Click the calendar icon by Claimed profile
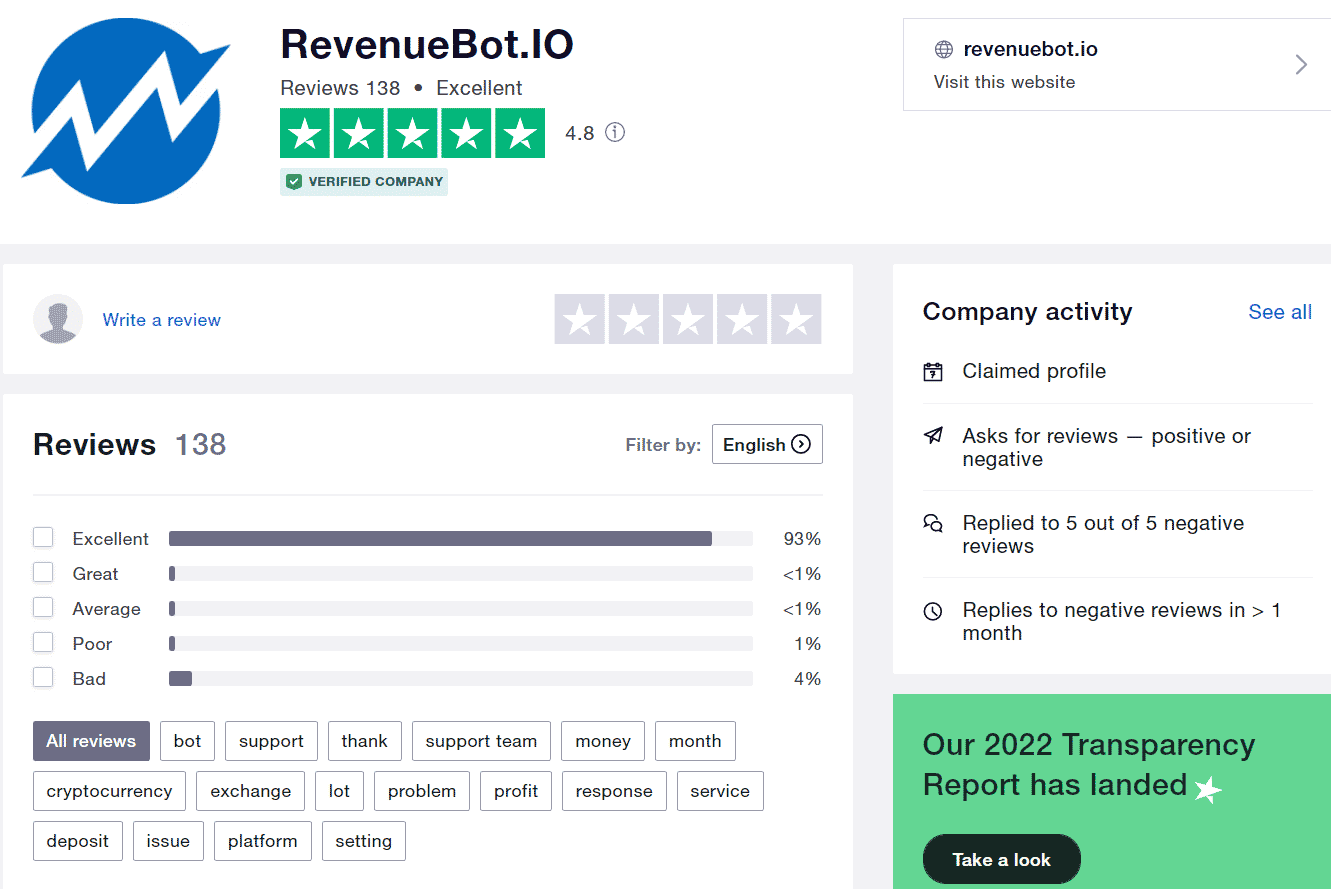 coord(933,372)
